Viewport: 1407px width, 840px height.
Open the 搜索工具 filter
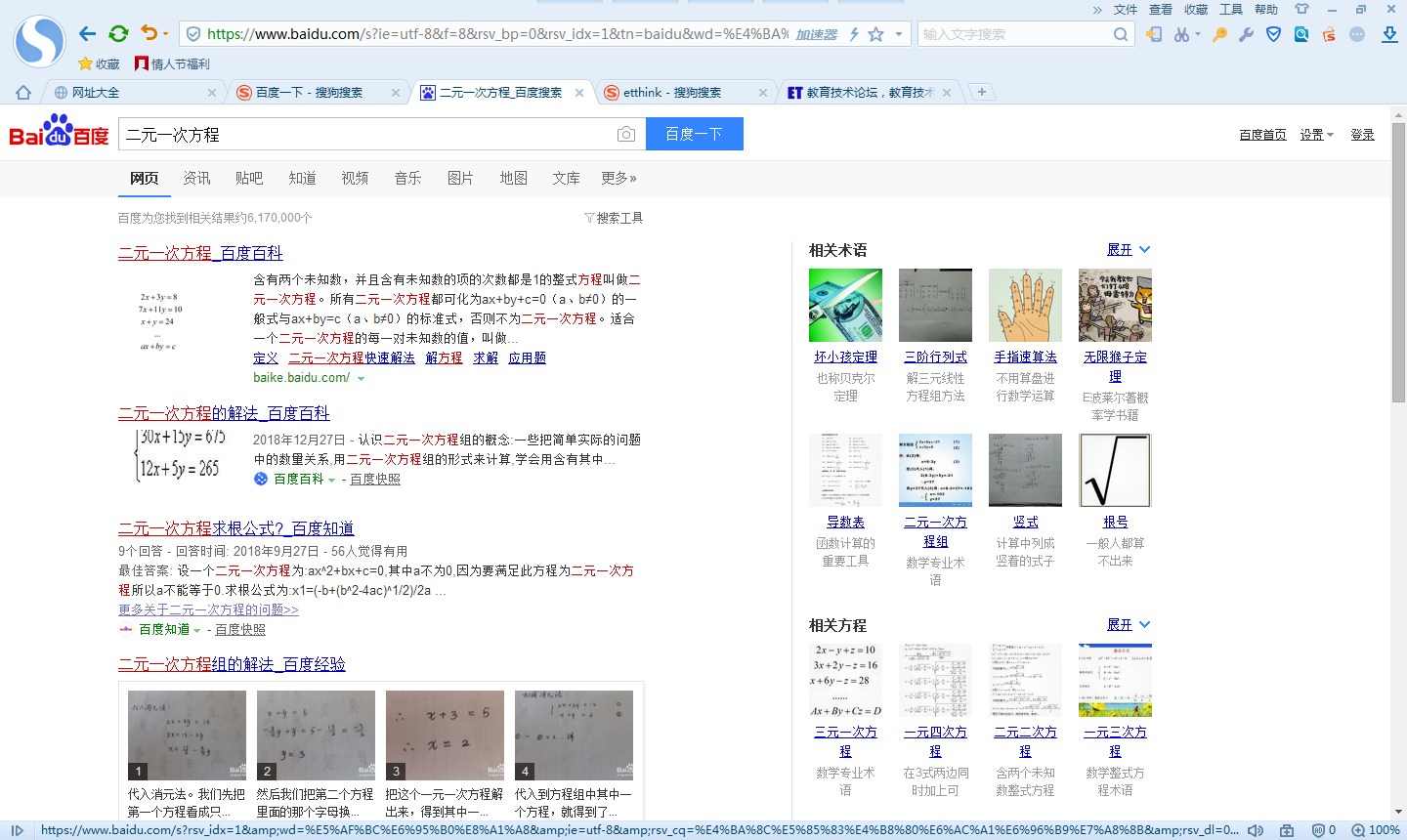pos(614,218)
